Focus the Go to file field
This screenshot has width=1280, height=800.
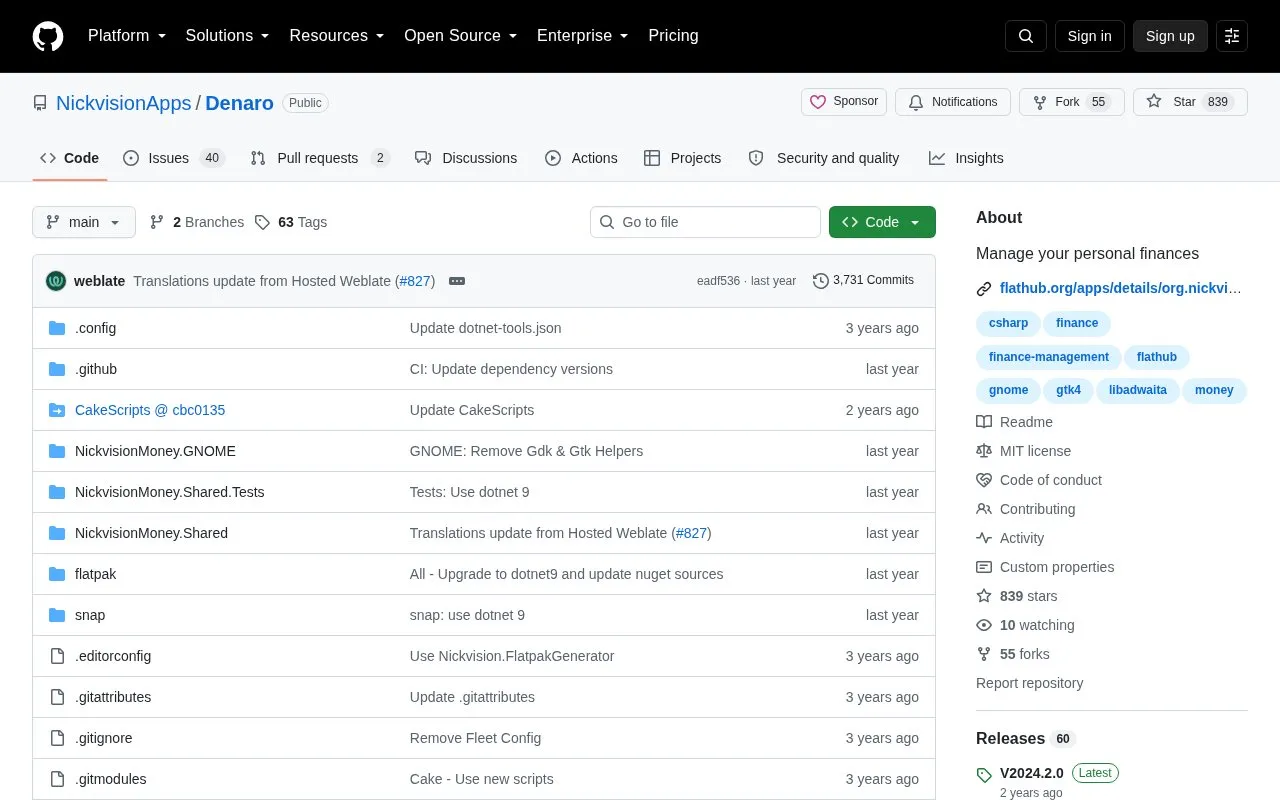tap(705, 222)
